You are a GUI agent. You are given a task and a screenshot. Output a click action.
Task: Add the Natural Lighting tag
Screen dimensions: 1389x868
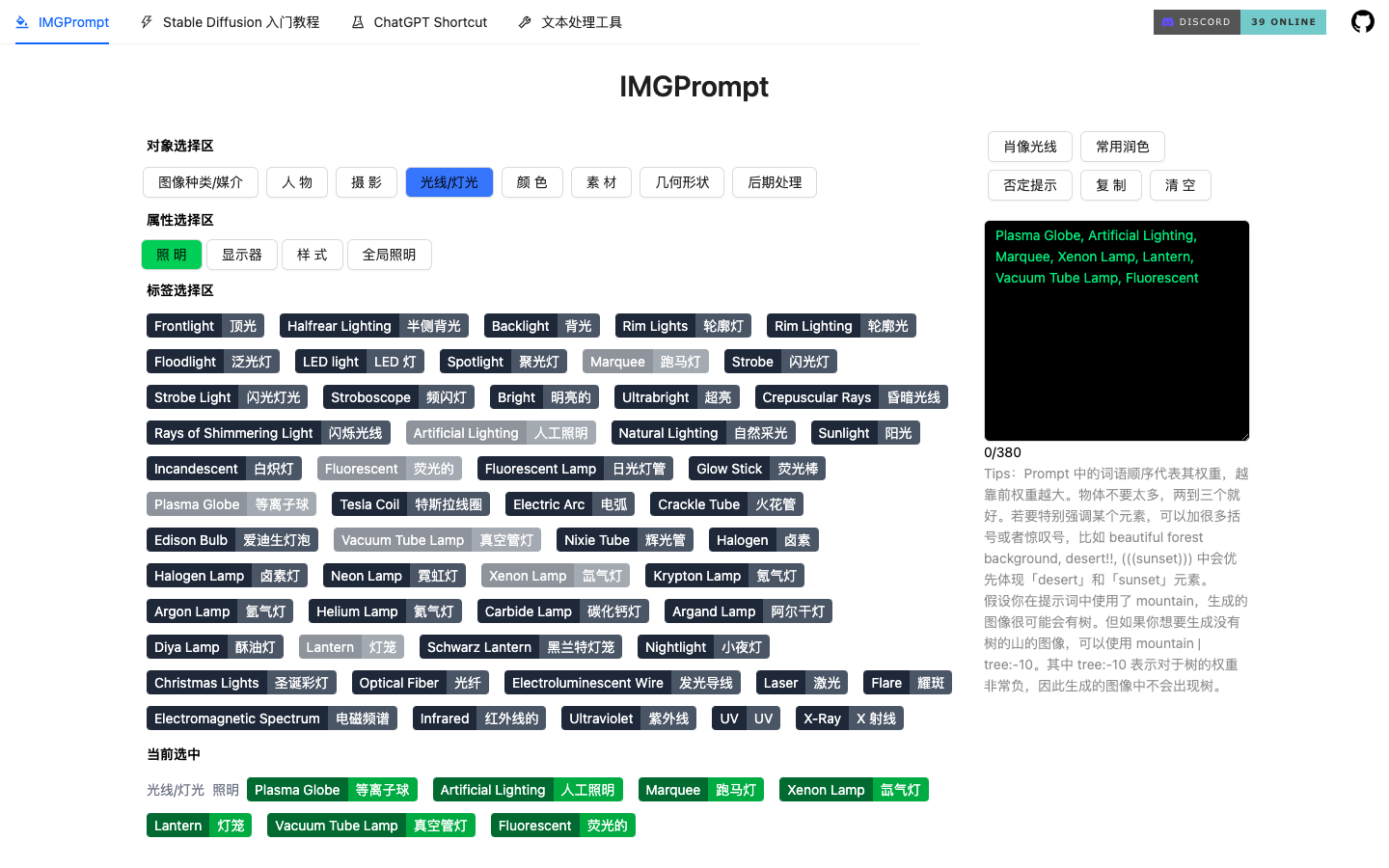[x=703, y=433]
